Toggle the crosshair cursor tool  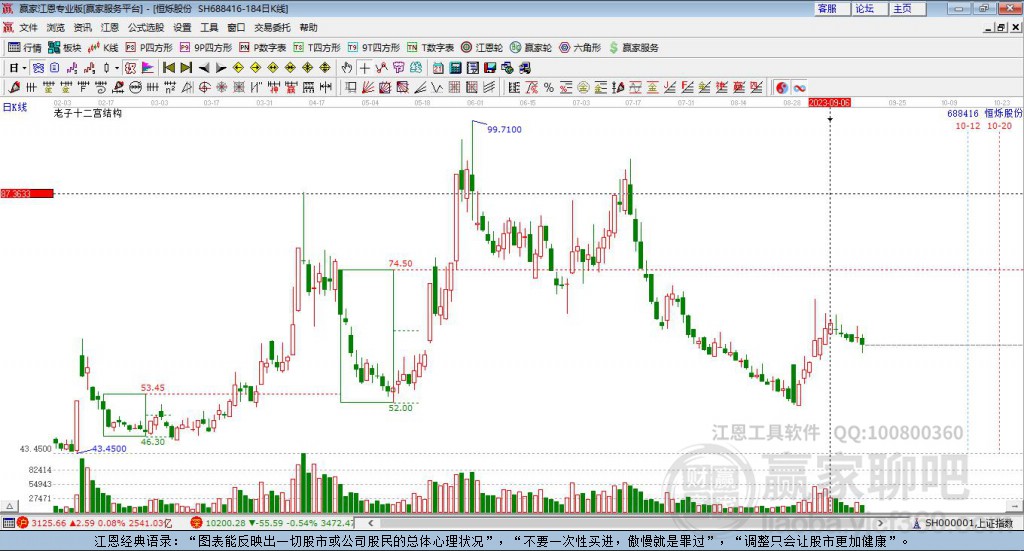(x=364, y=68)
